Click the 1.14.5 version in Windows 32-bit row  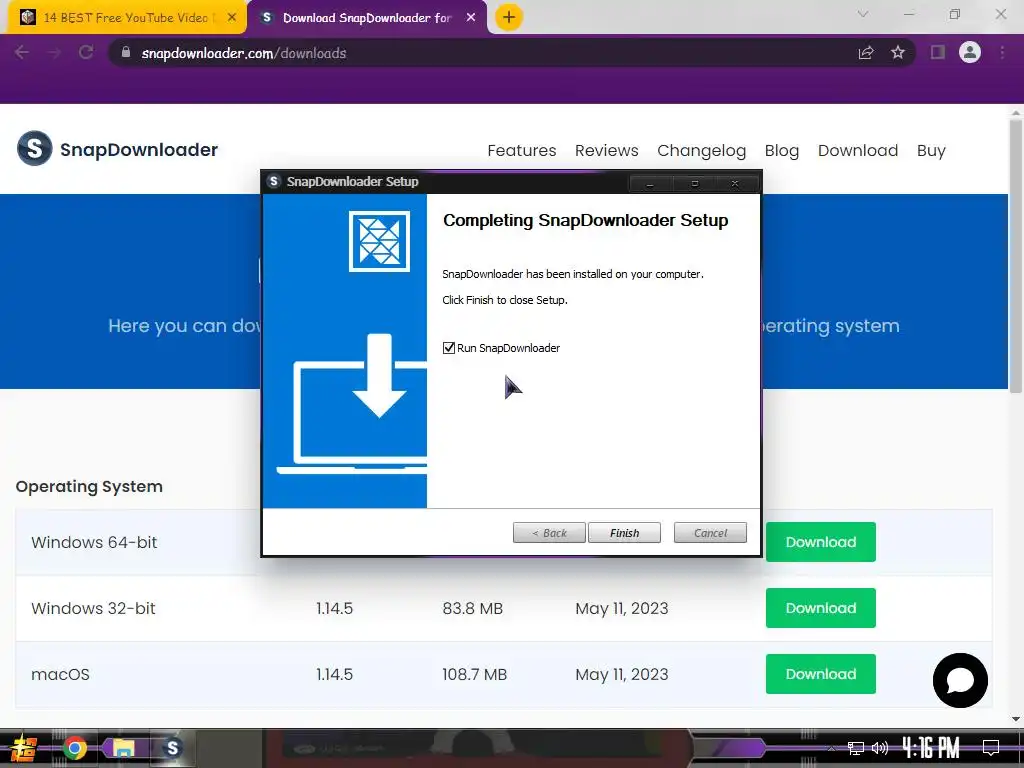[334, 609]
